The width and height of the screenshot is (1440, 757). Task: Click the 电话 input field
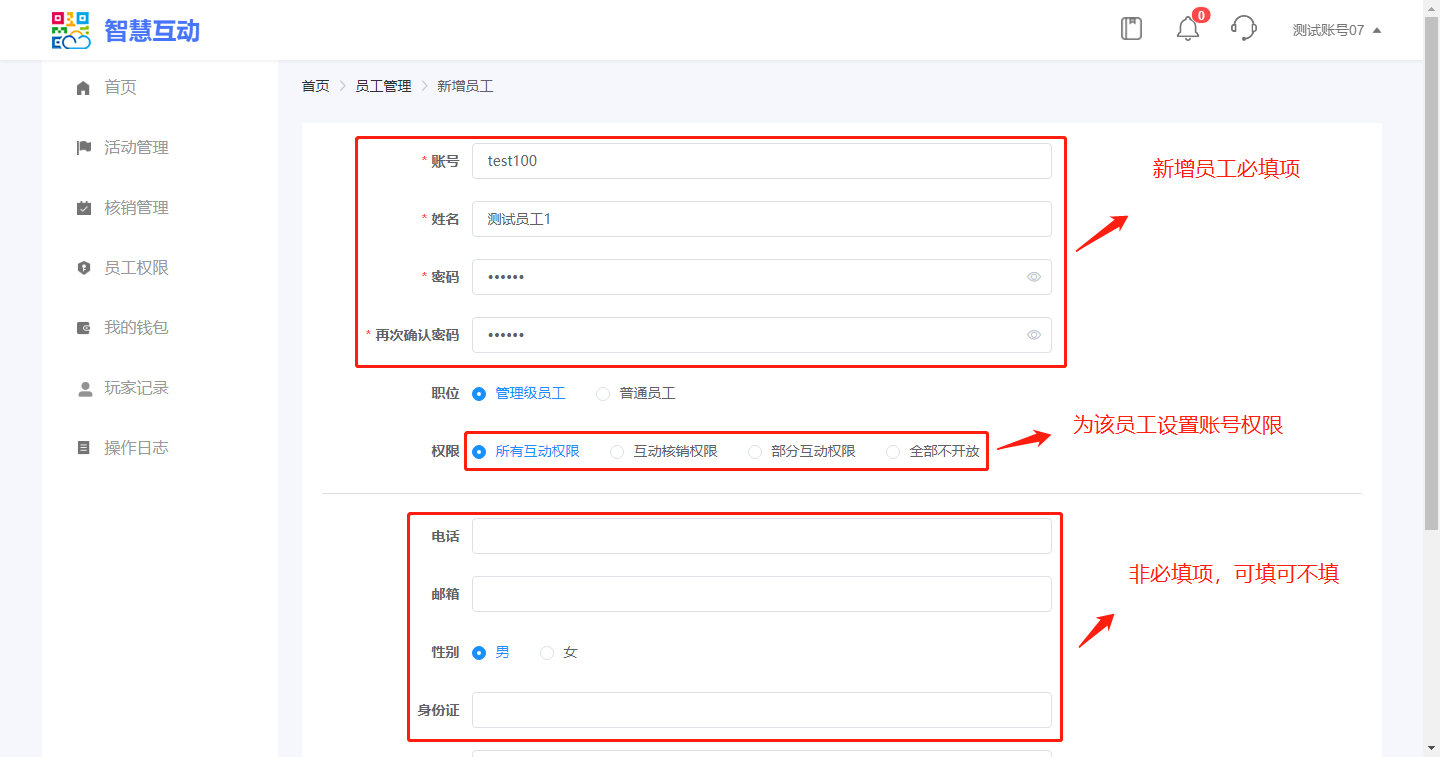761,536
